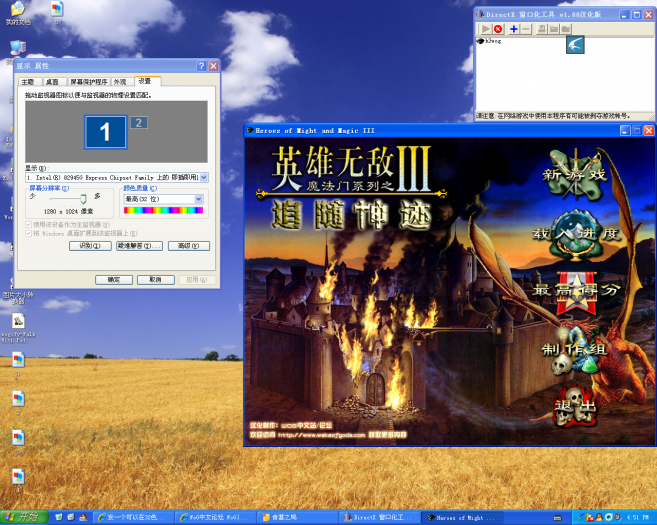Open the 我的文档 desktop icon

[18, 13]
